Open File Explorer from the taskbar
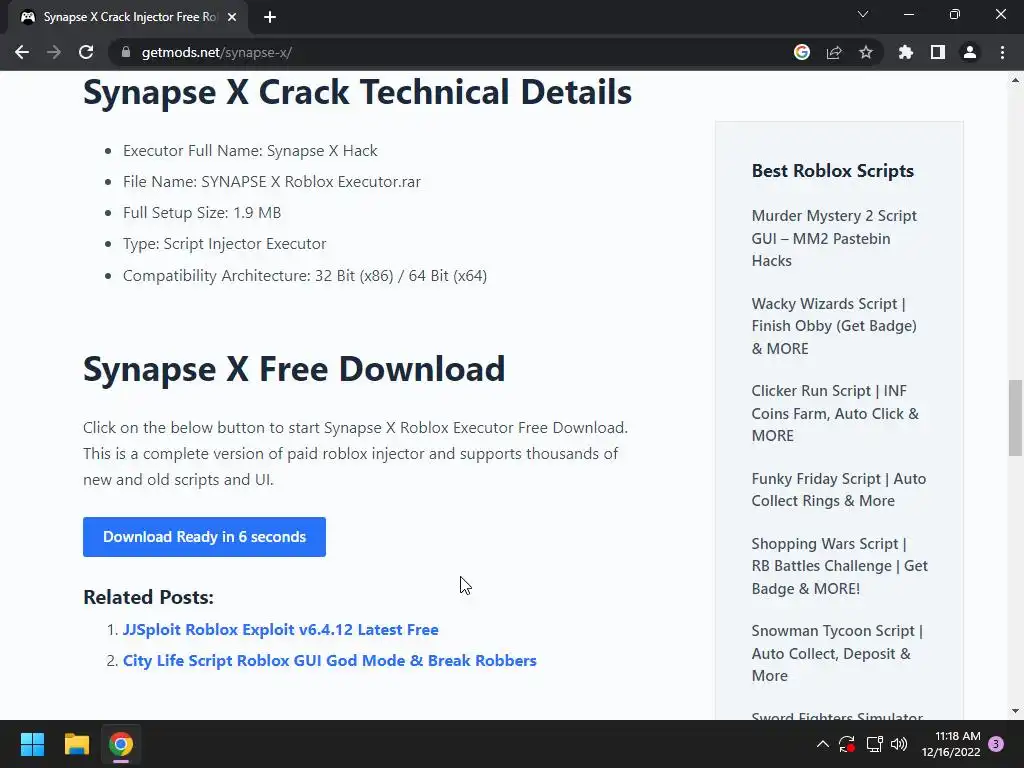The width and height of the screenshot is (1024, 768). coord(76,744)
